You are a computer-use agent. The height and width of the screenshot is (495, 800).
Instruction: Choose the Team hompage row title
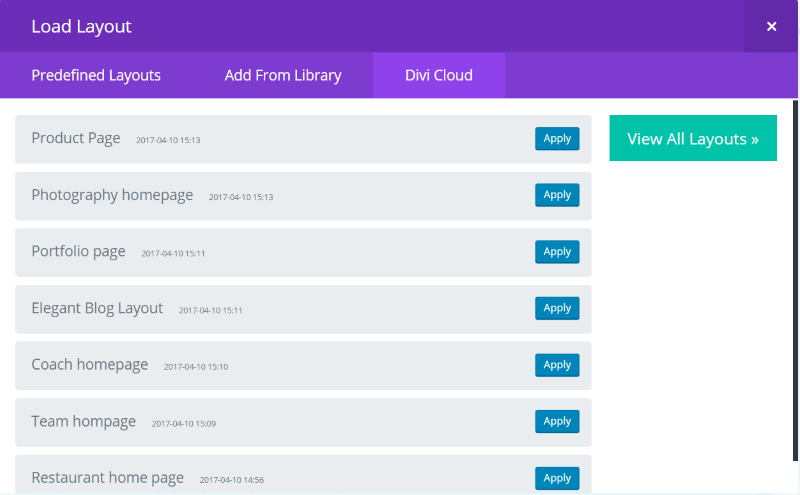point(83,421)
